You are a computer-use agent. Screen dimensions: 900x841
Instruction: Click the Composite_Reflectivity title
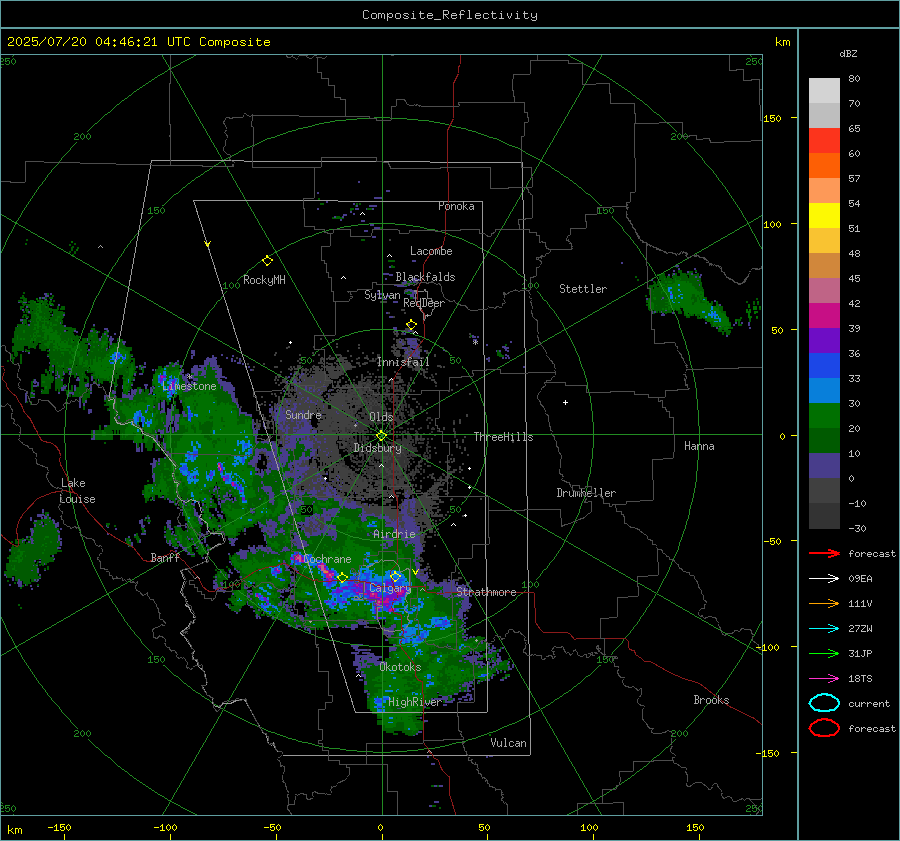tap(450, 15)
